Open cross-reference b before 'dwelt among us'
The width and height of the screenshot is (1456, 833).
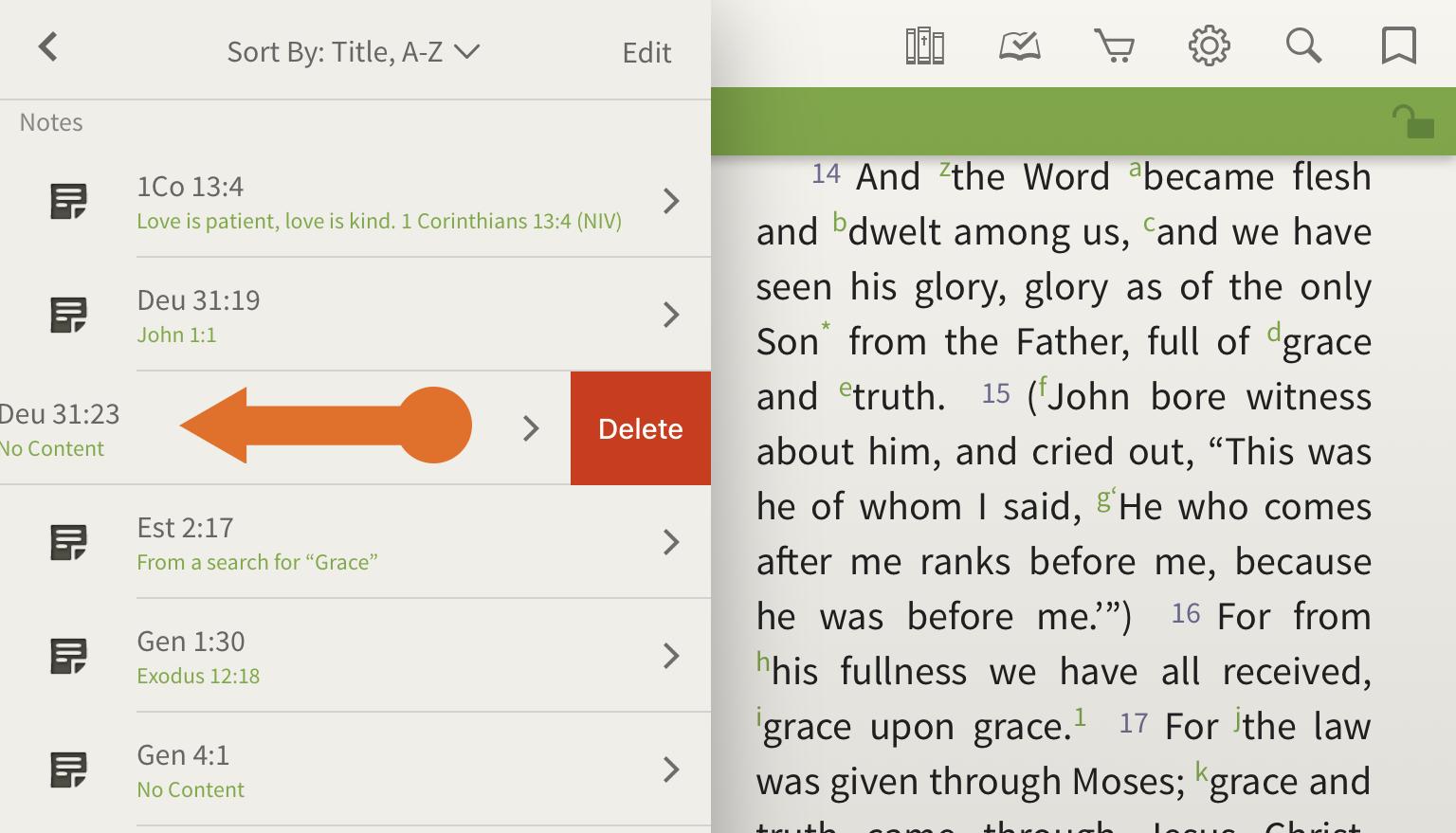[x=839, y=222]
